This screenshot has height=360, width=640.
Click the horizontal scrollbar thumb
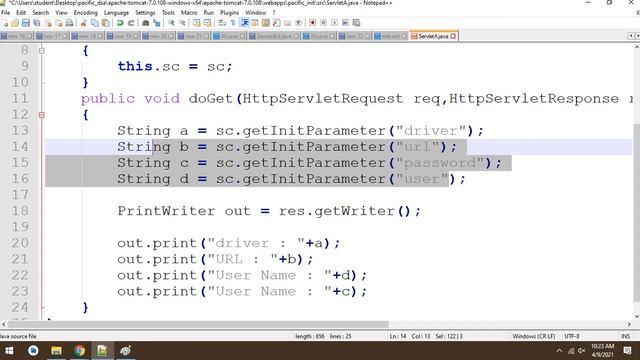coord(198,324)
